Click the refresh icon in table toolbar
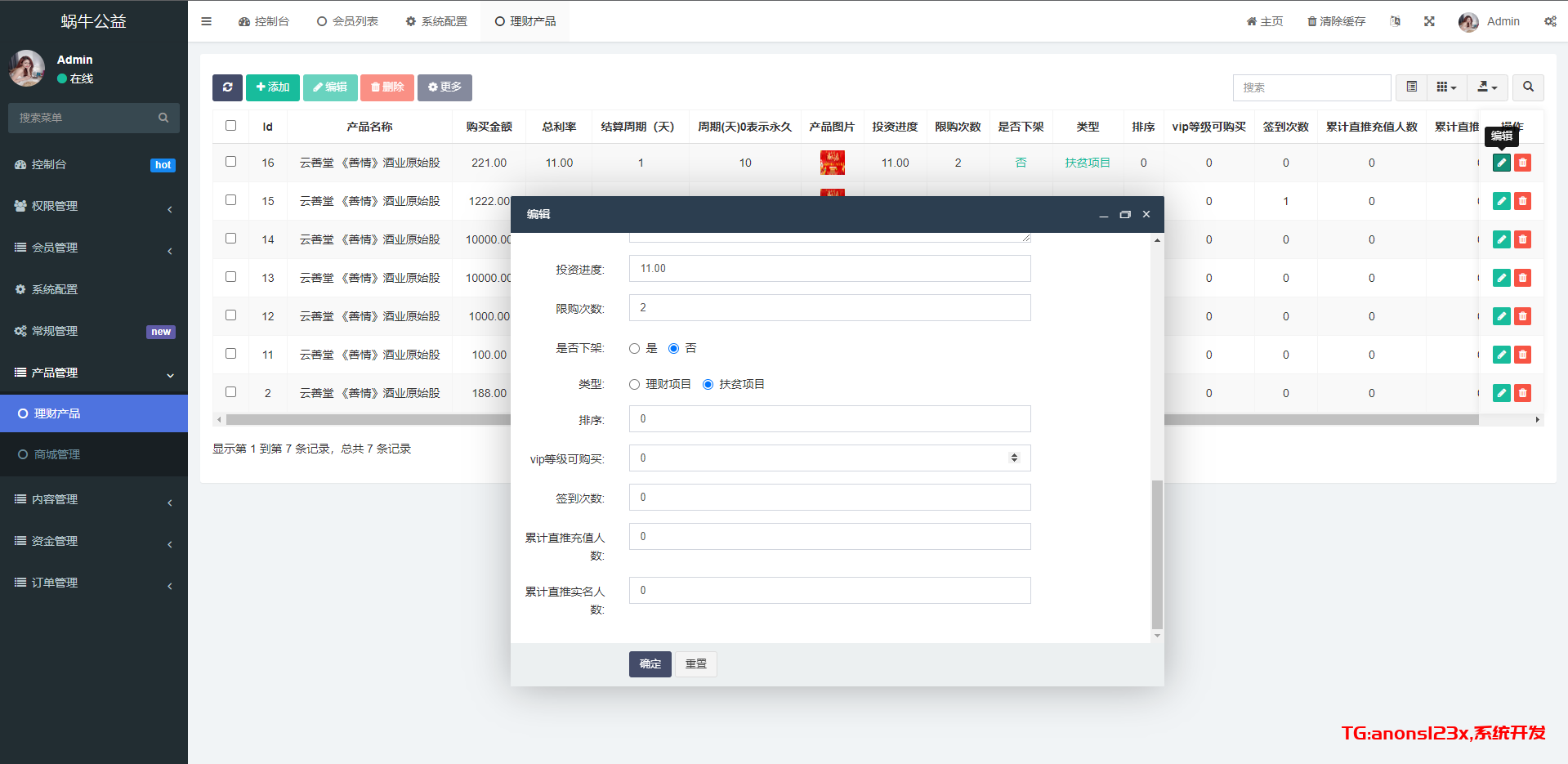This screenshot has width=1568, height=764. [227, 87]
